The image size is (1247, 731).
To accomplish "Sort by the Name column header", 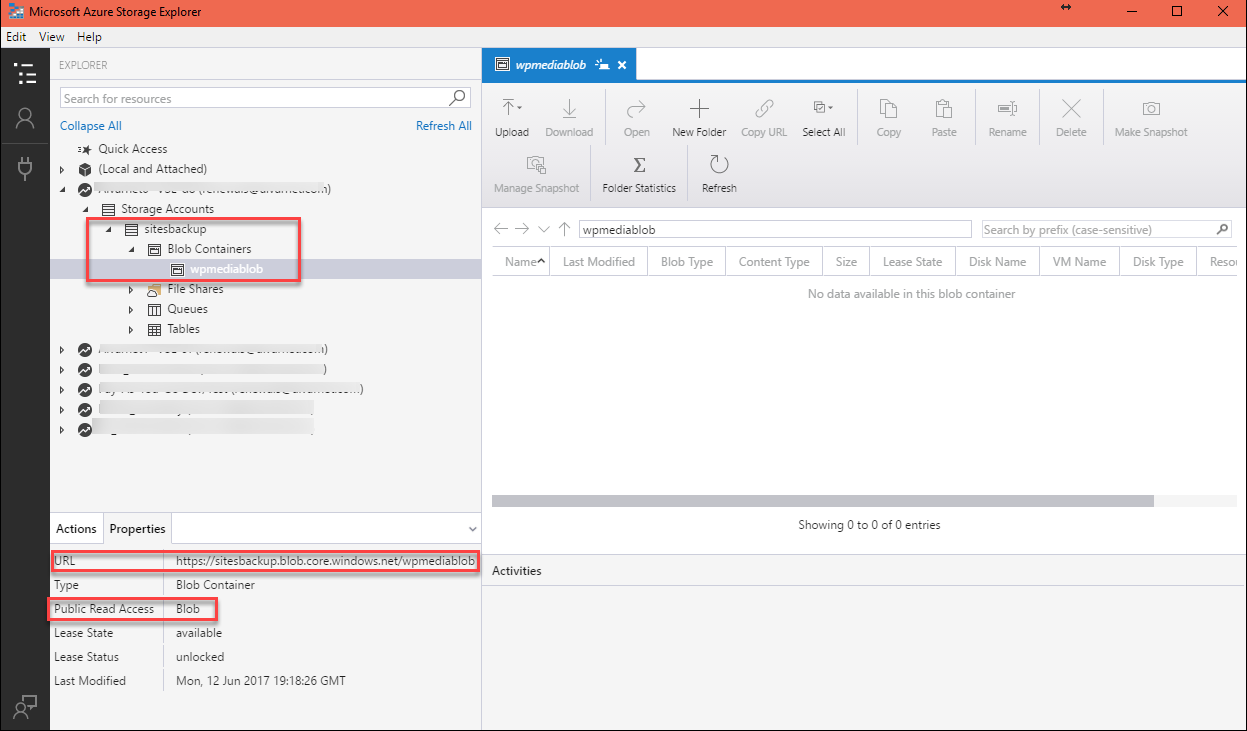I will 521,262.
